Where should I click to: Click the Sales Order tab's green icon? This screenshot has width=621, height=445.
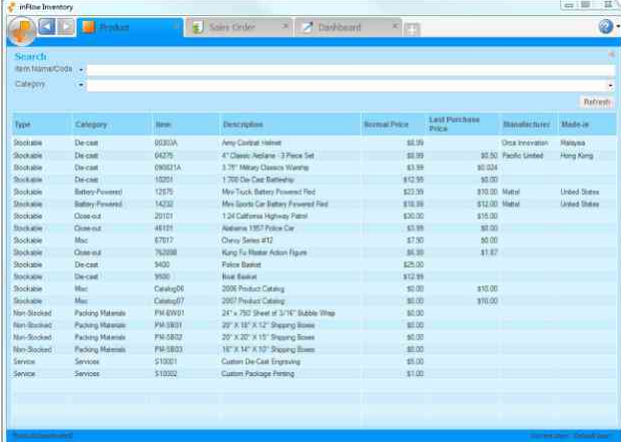(x=197, y=27)
